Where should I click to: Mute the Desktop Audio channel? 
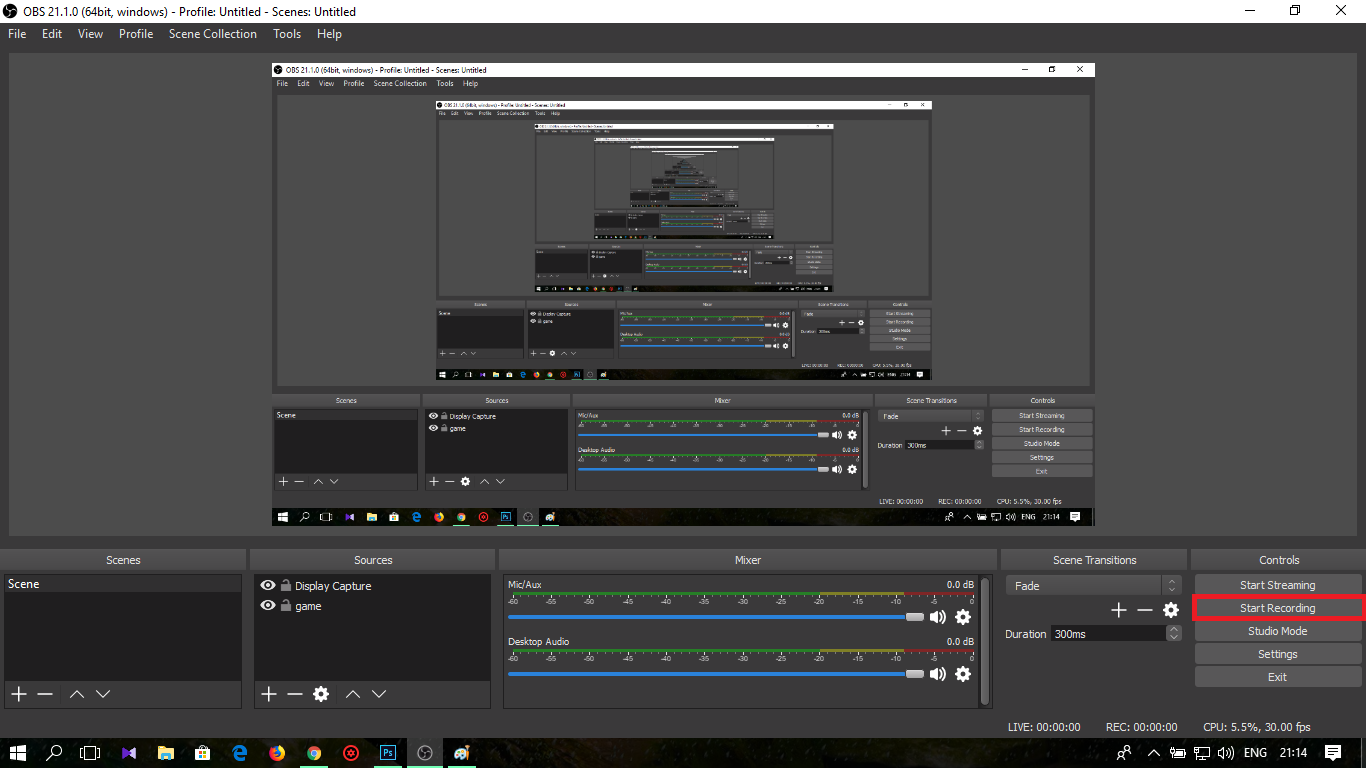(x=938, y=674)
